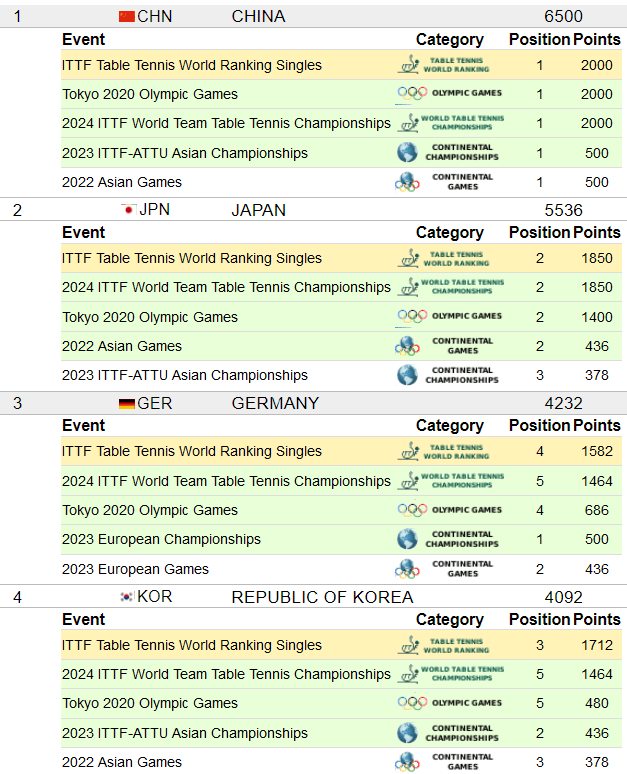The width and height of the screenshot is (627, 774).
Task: Click the China flag icon
Action: [x=127, y=17]
